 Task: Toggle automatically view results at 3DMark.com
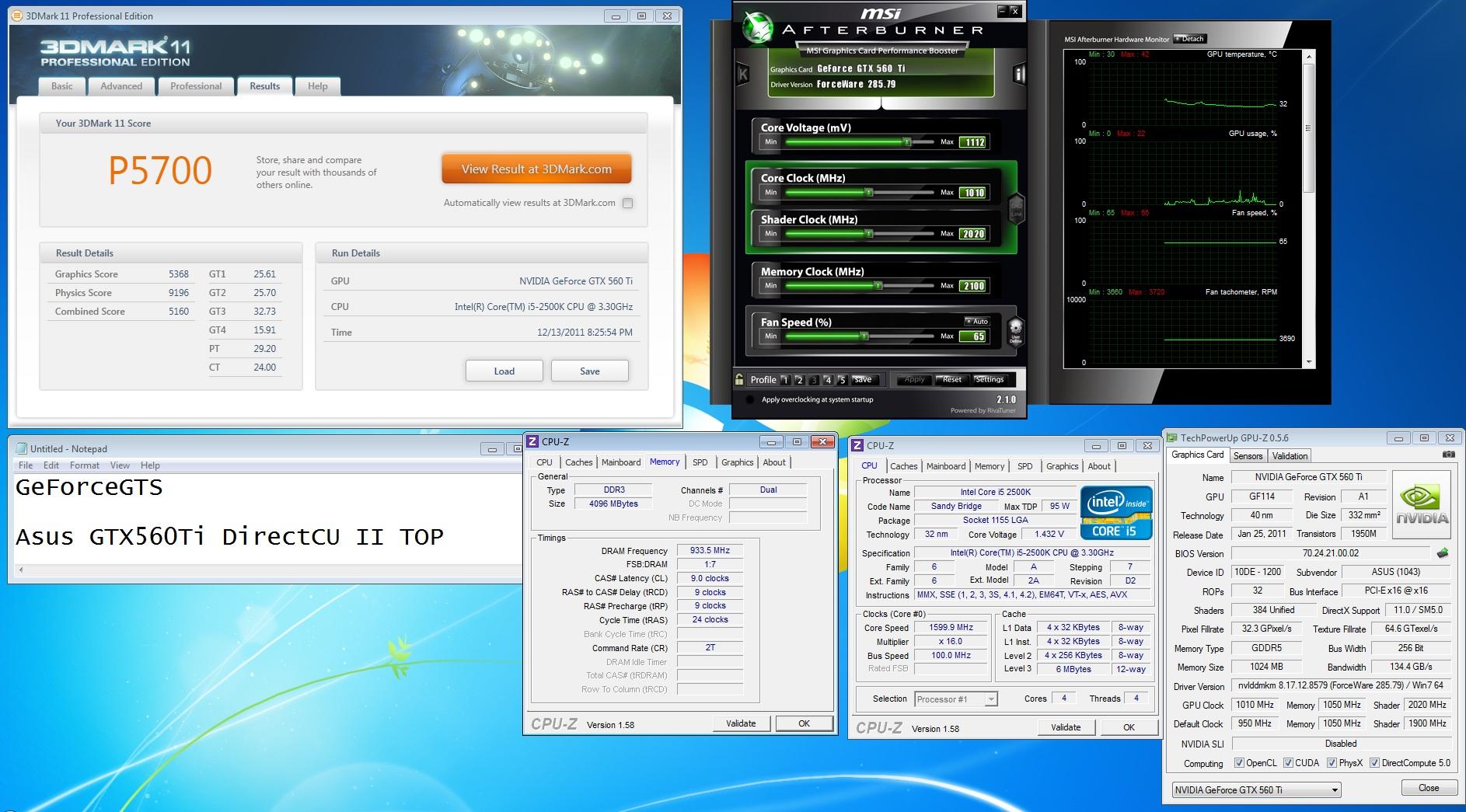[x=627, y=203]
